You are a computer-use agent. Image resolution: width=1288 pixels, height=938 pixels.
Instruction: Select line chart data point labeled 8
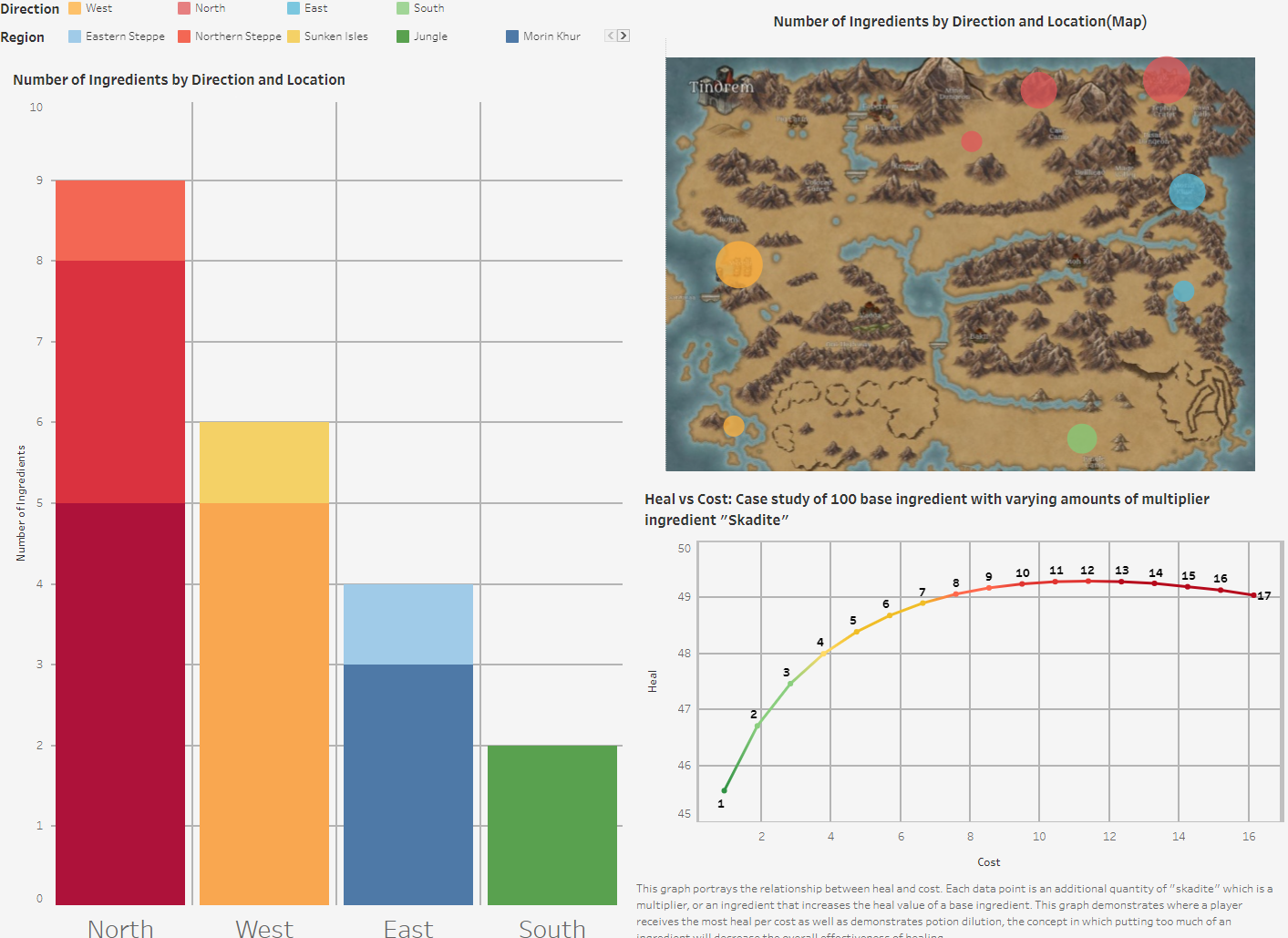click(x=956, y=594)
